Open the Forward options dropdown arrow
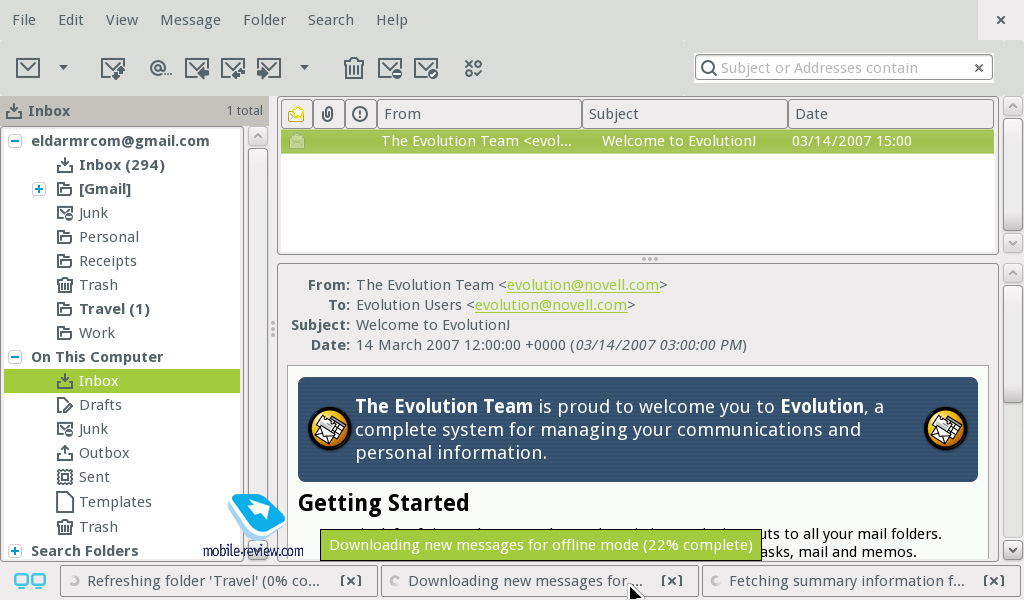The height and width of the screenshot is (600, 1024). 304,67
